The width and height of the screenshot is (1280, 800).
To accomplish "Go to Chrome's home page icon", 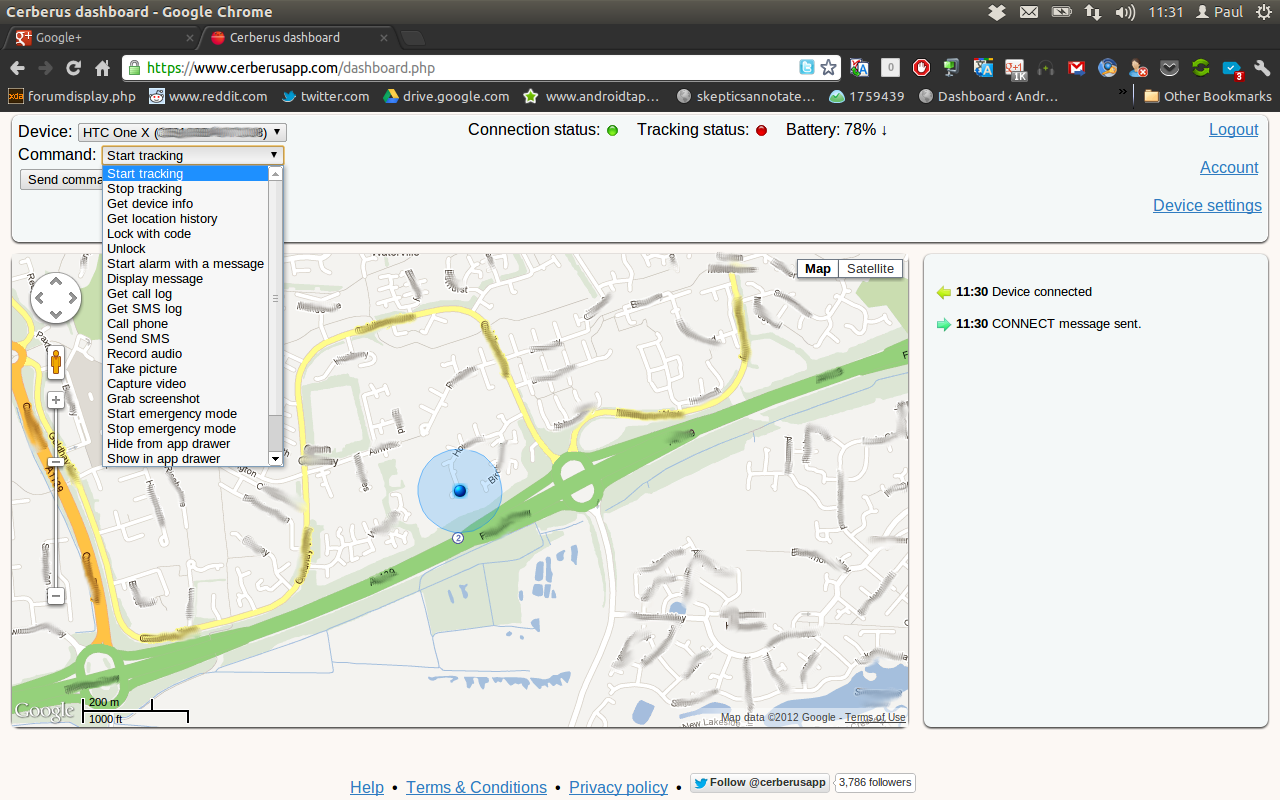I will [102, 68].
